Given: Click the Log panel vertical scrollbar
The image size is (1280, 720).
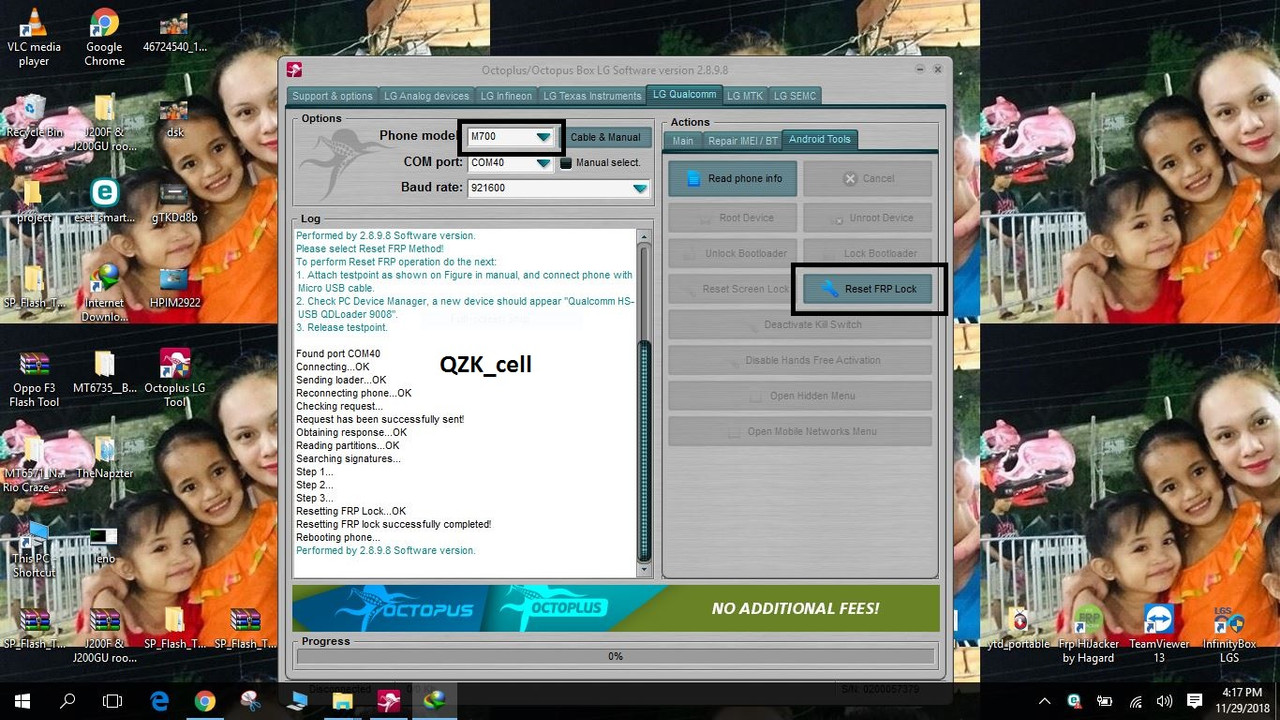Looking at the screenshot, I should coord(645,403).
